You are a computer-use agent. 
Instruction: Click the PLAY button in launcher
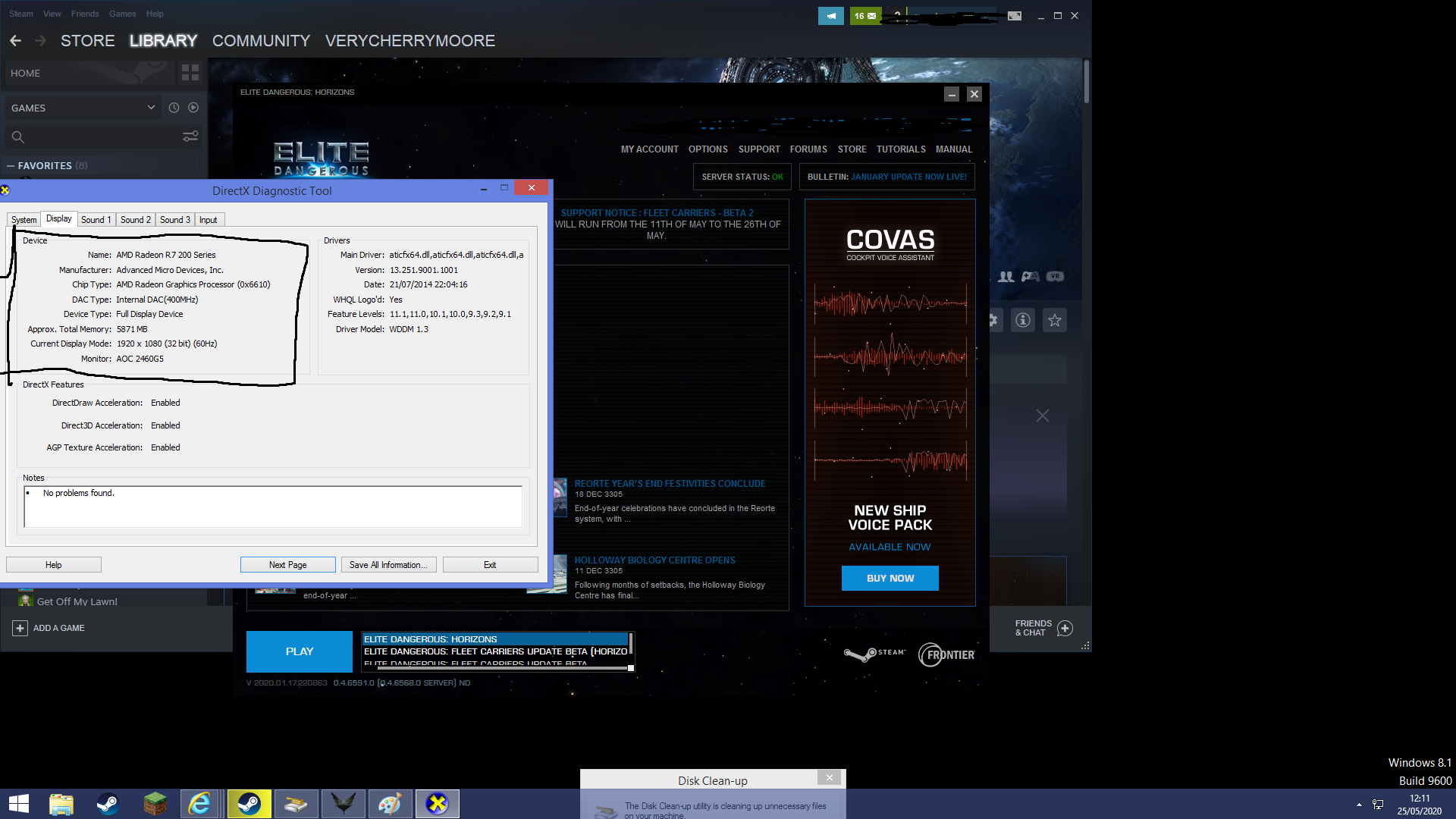pos(300,651)
